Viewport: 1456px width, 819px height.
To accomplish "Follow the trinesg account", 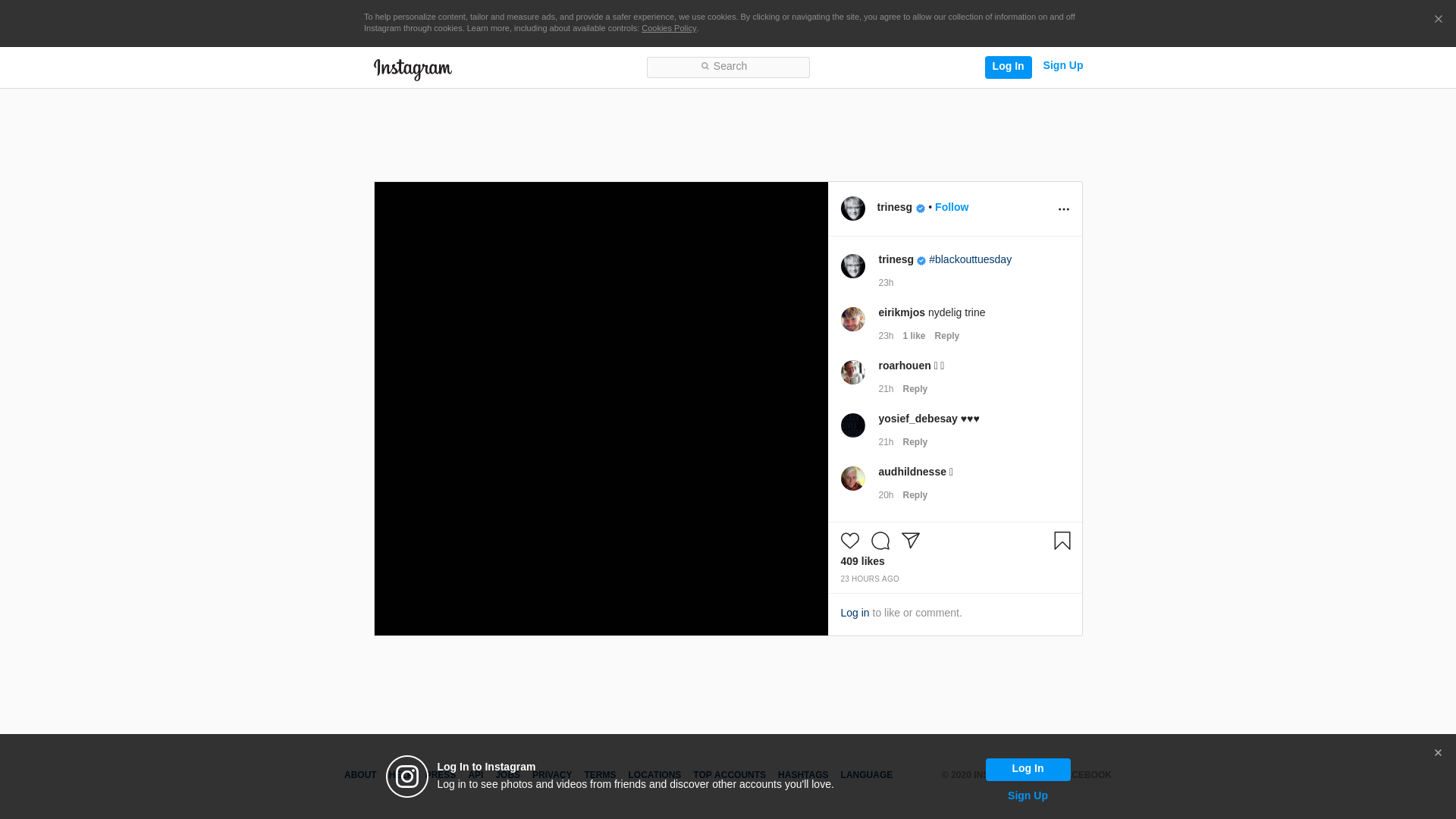I will pos(951,208).
